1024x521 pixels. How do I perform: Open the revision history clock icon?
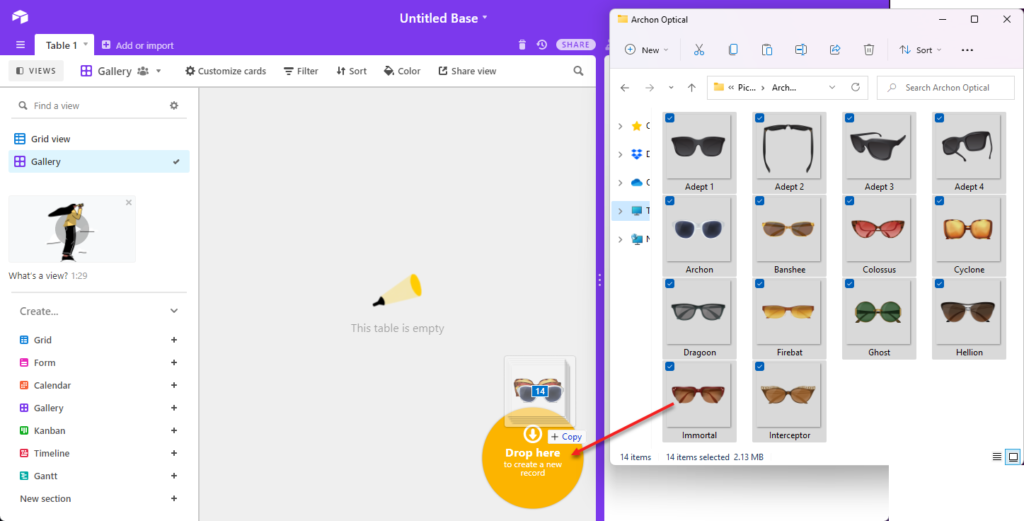541,45
